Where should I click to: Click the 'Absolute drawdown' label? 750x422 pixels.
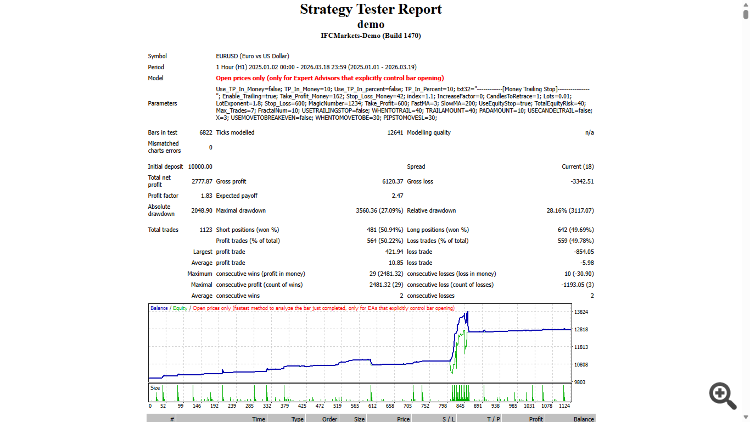[161, 210]
